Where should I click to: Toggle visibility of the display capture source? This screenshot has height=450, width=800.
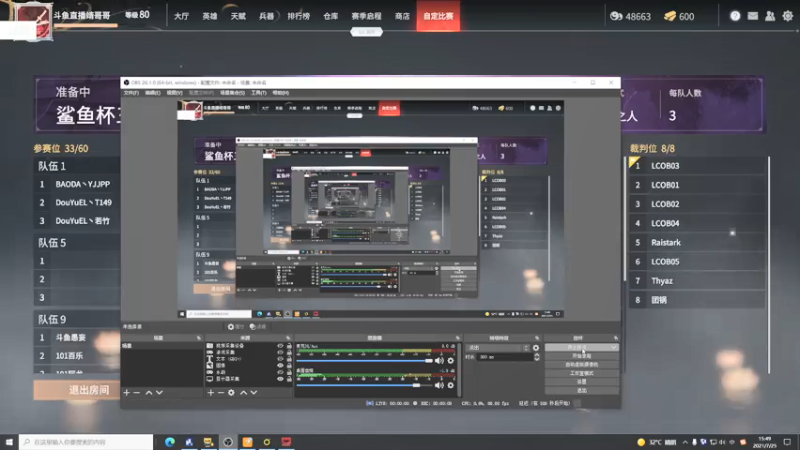tap(280, 379)
